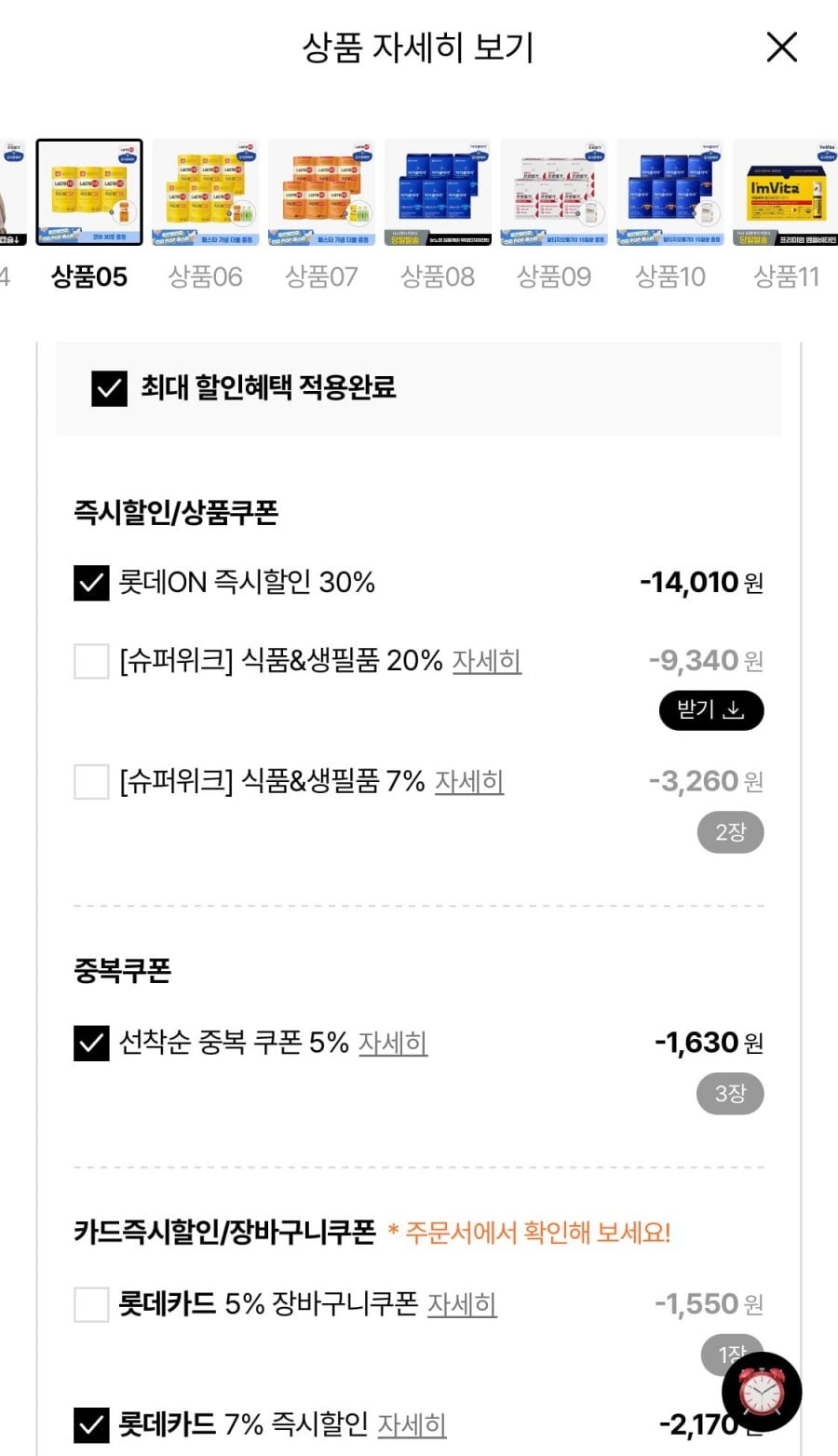This screenshot has height=1456, width=838.
Task: Tap the 3장 coupon count badge
Action: pyautogui.click(x=730, y=1094)
